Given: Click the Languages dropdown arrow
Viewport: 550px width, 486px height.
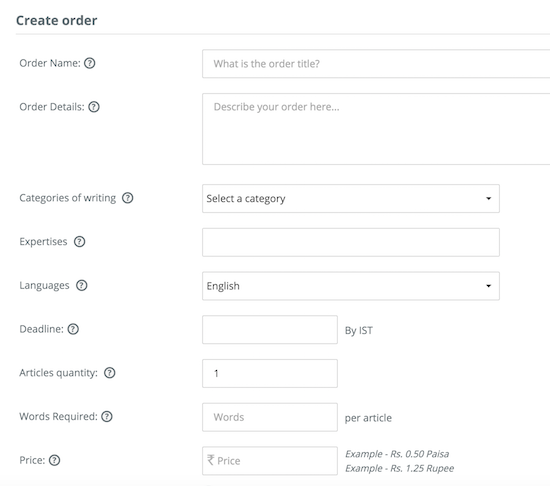Looking at the screenshot, I should [x=488, y=286].
